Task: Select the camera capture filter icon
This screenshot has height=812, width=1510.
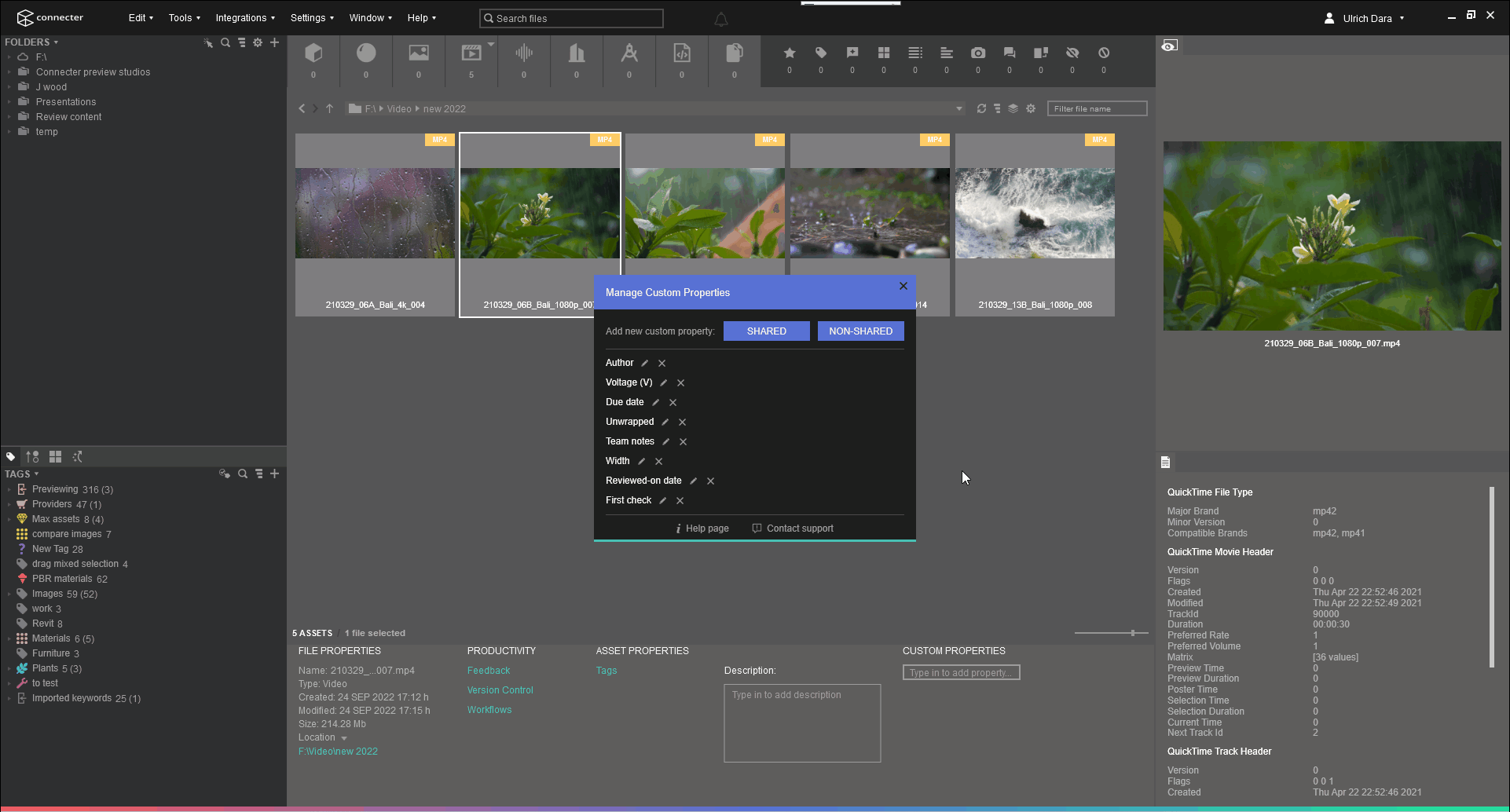Action: pyautogui.click(x=977, y=53)
